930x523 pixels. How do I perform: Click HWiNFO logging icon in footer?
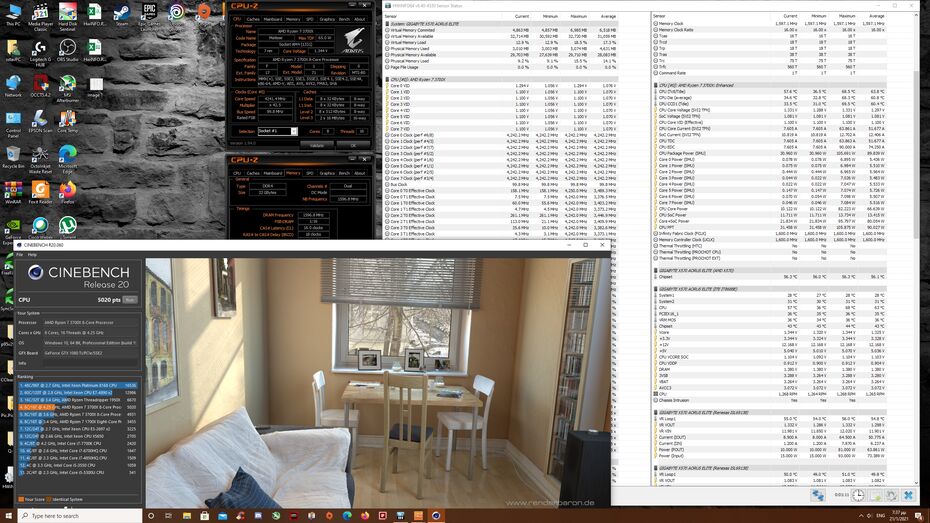(875, 495)
